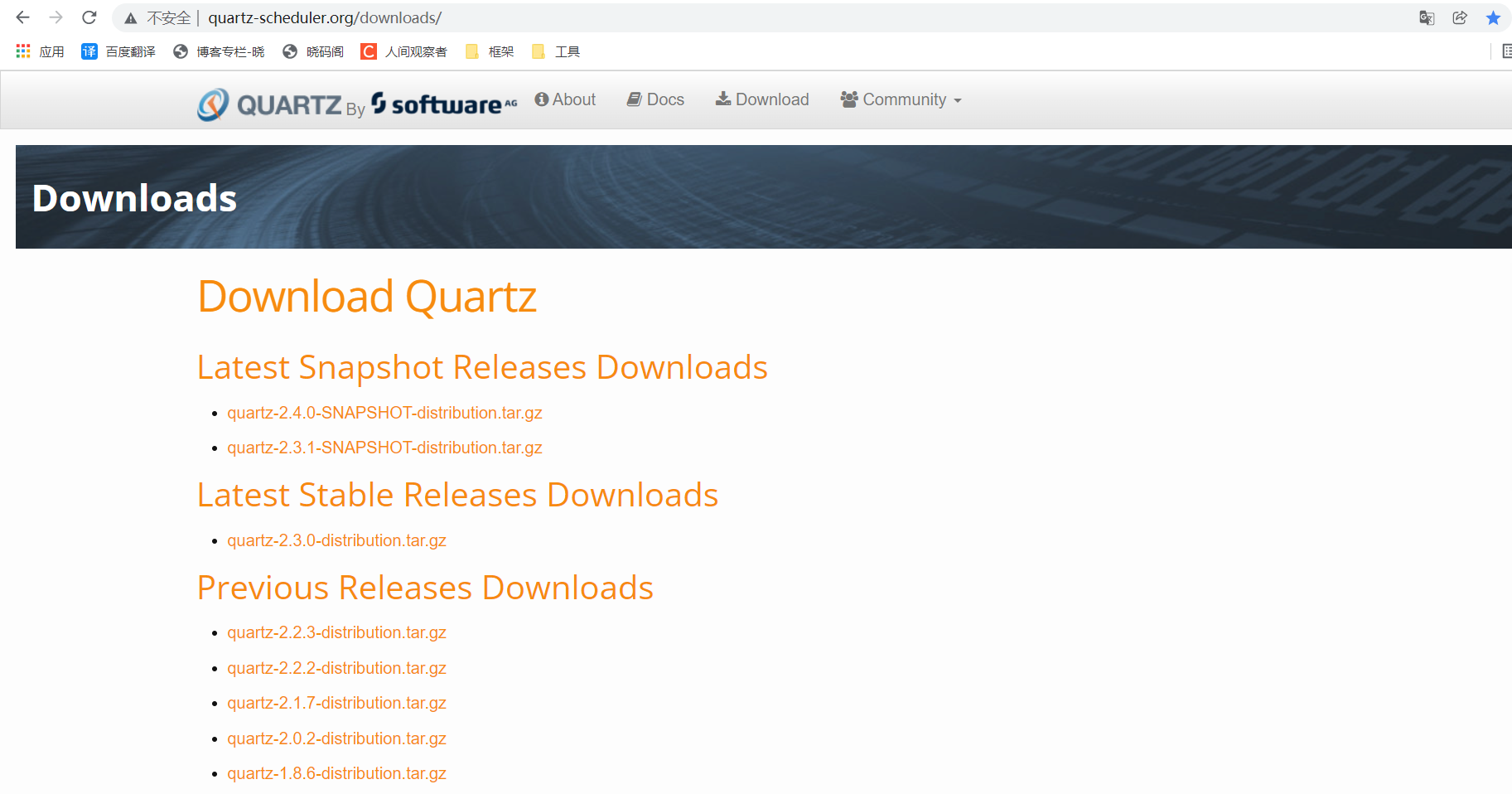Open the translate page icon

(1427, 17)
